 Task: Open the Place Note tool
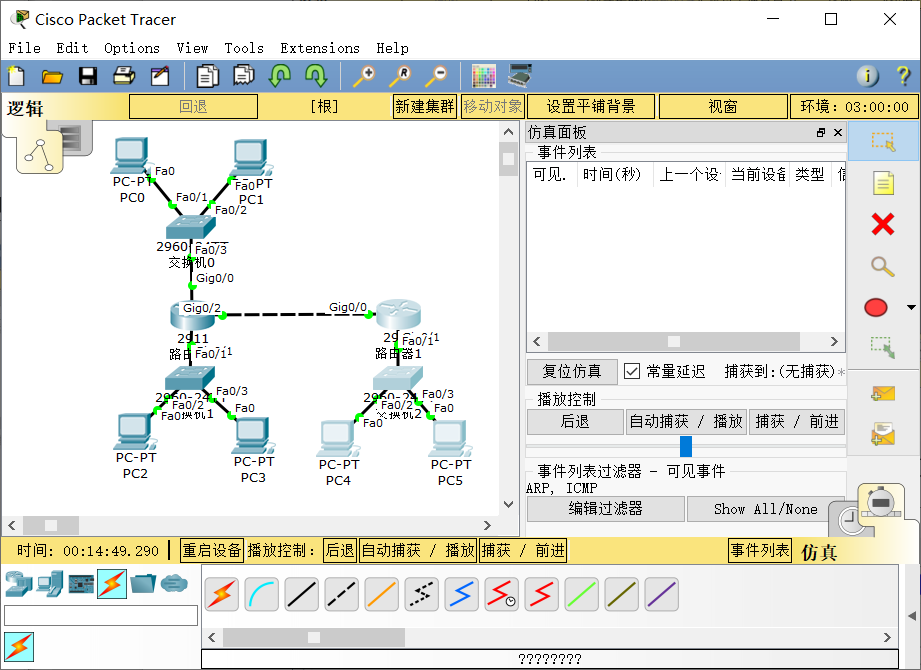tap(881, 183)
